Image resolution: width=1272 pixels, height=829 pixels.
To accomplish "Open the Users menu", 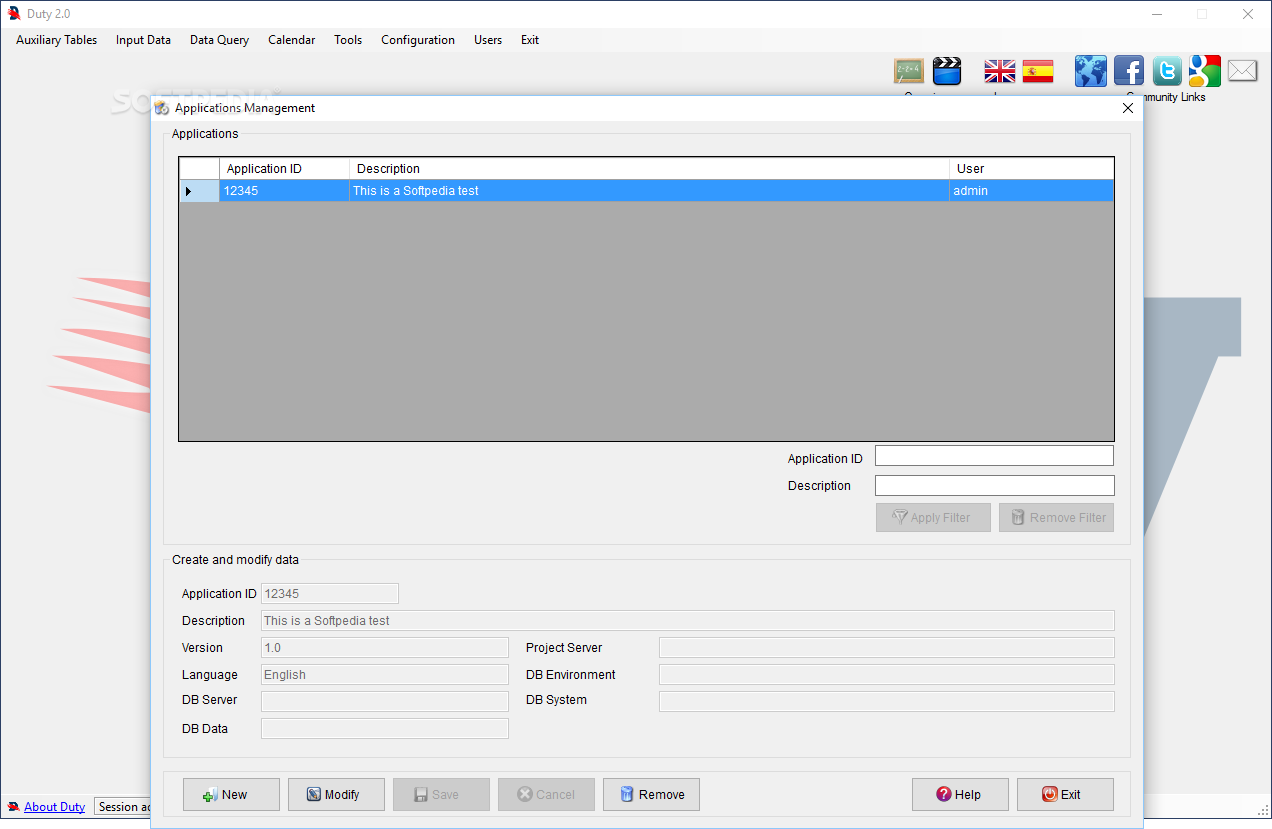I will point(488,40).
